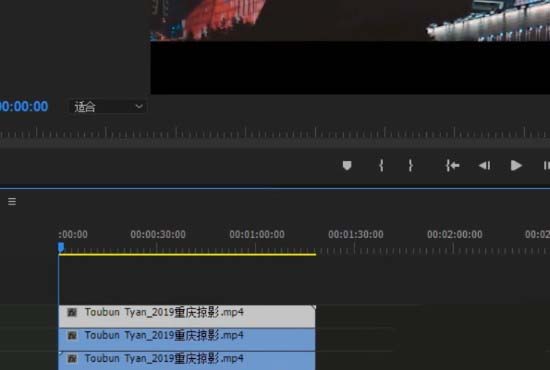Select the middle blue Toubun Tyan clip
This screenshot has height=370, width=550.
pyautogui.click(x=187, y=339)
